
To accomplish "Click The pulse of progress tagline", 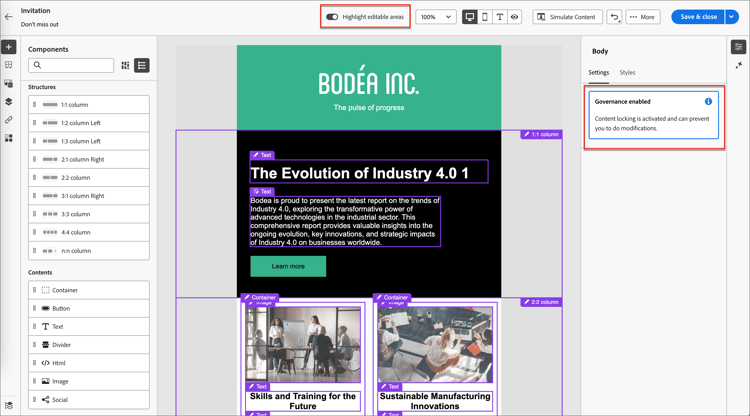I will [x=369, y=108].
